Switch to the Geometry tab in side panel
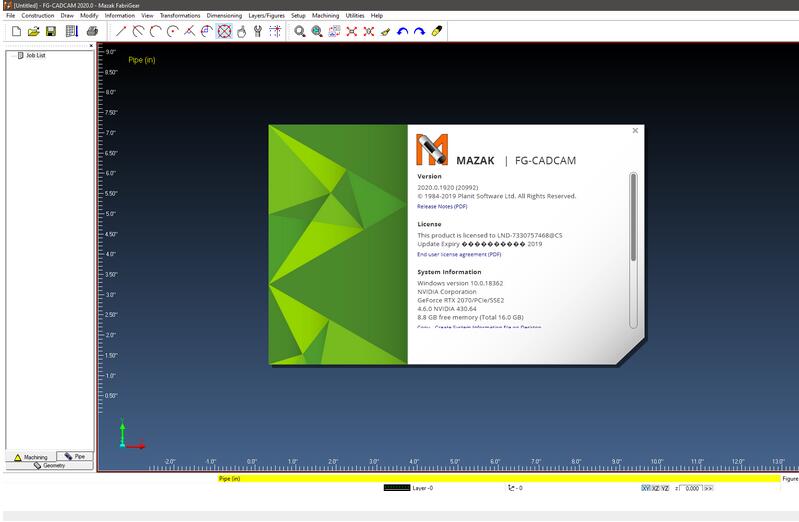 [49, 465]
